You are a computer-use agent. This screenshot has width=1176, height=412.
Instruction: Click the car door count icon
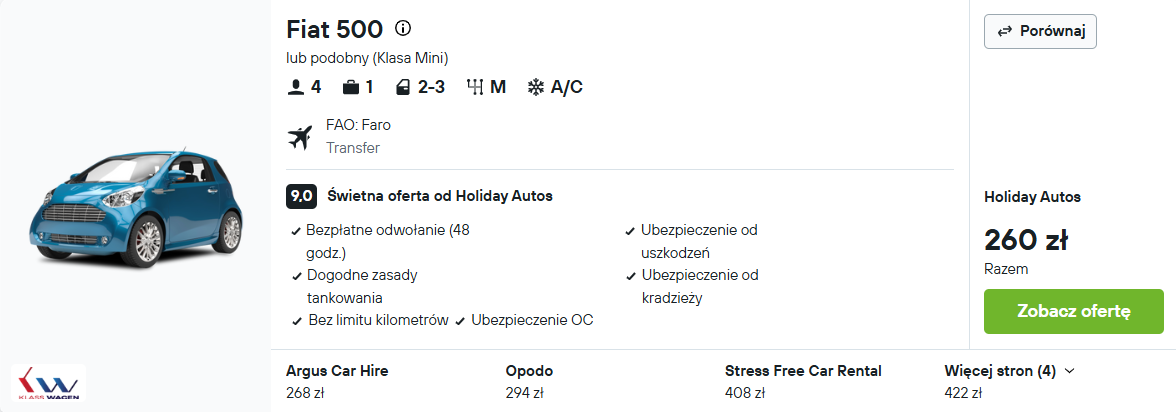click(x=404, y=88)
